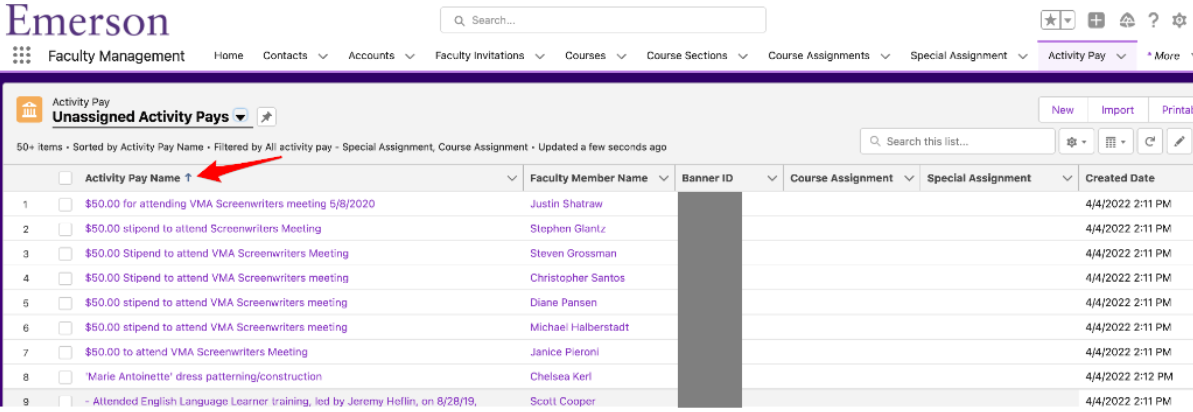Screen dimensions: 1193x412
Task: Check the row 3 Steven Grossman checkbox
Action: tap(65, 253)
